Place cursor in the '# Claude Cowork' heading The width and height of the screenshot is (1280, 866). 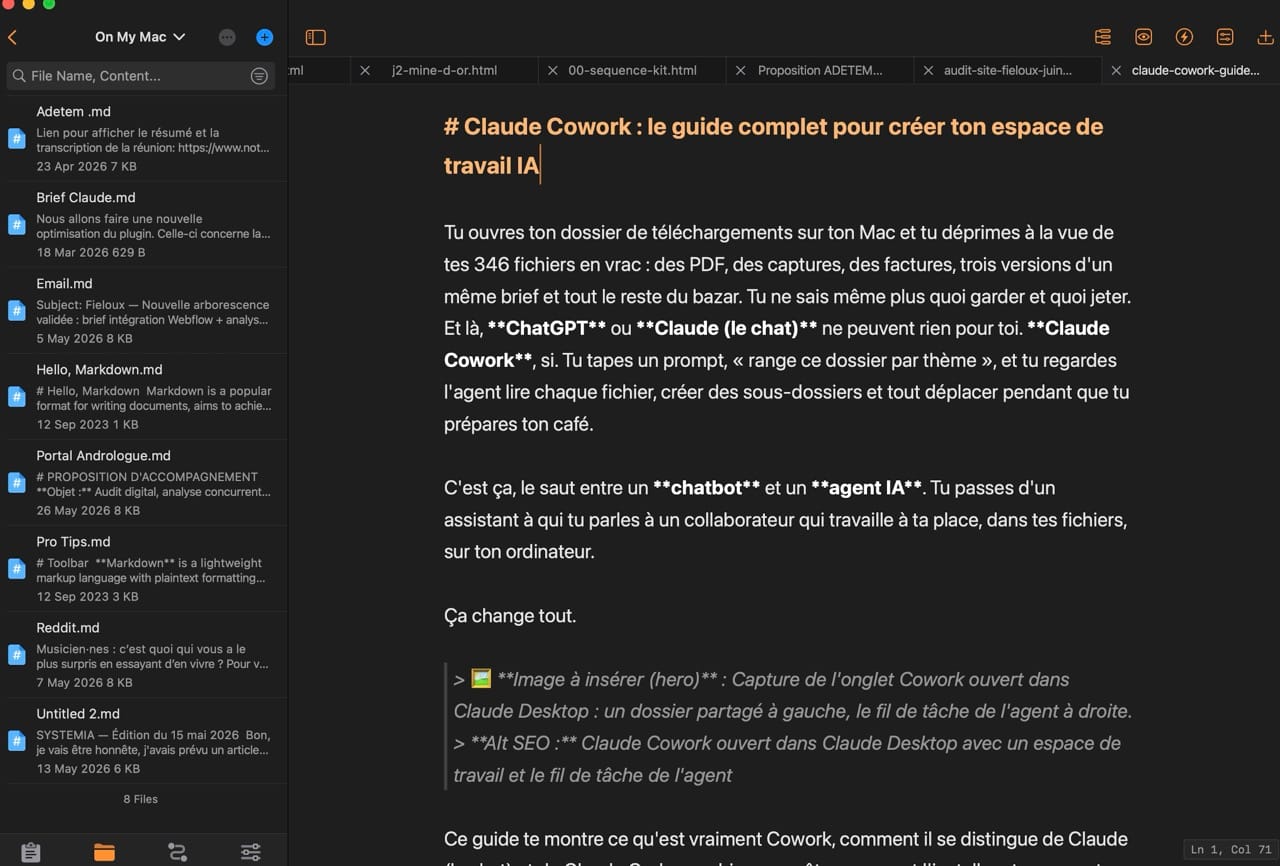coord(773,146)
